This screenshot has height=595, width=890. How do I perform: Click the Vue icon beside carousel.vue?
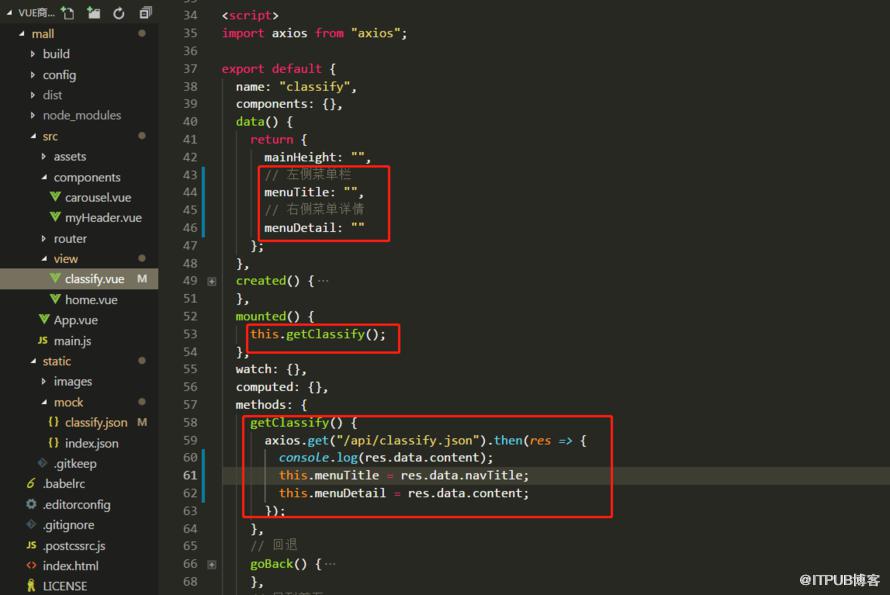click(x=55, y=197)
